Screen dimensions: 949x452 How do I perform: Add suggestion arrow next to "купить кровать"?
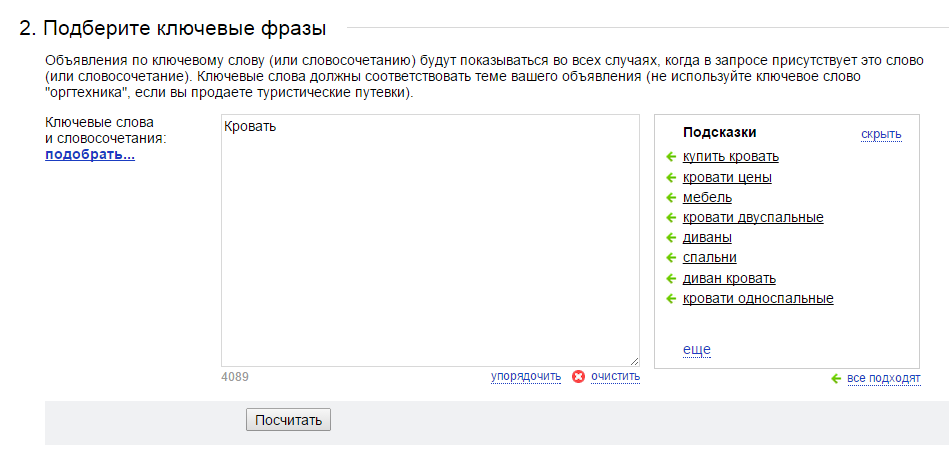pos(671,157)
